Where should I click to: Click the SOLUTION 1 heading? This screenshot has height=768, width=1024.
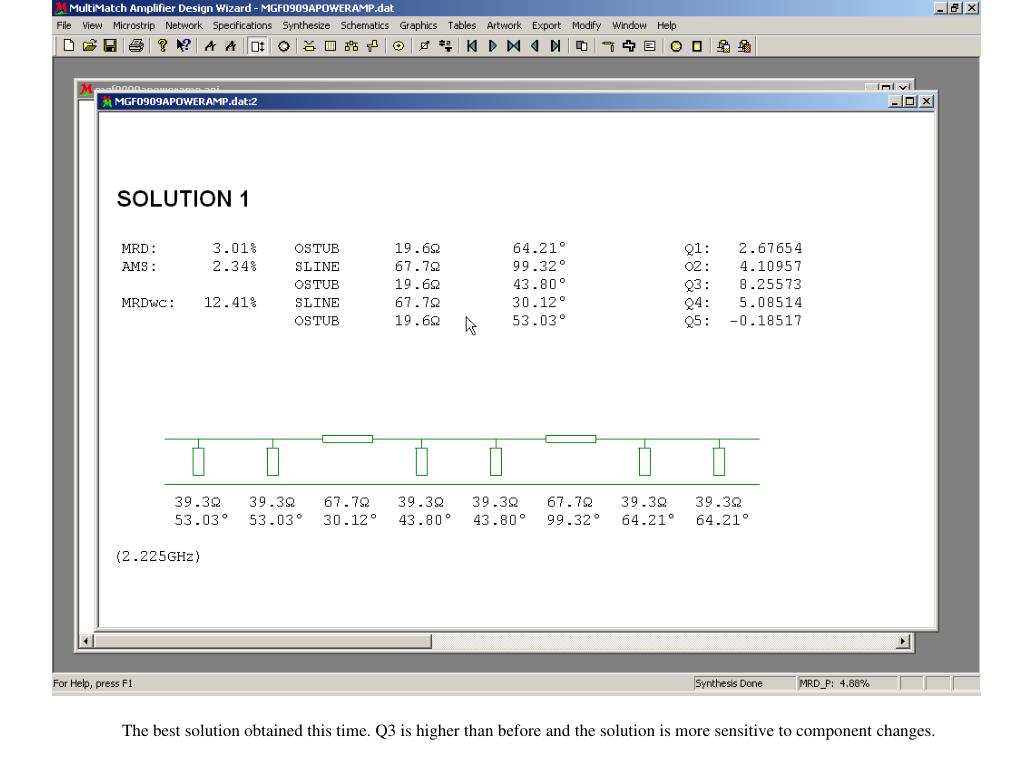[183, 199]
